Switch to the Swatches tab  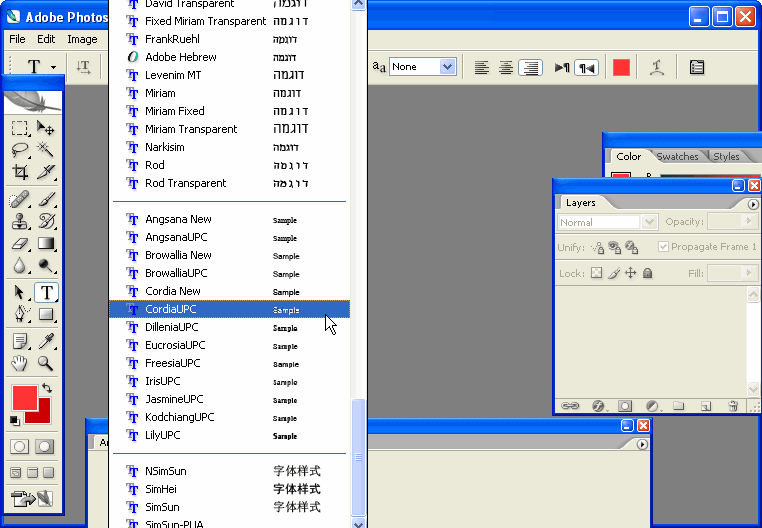[x=677, y=157]
